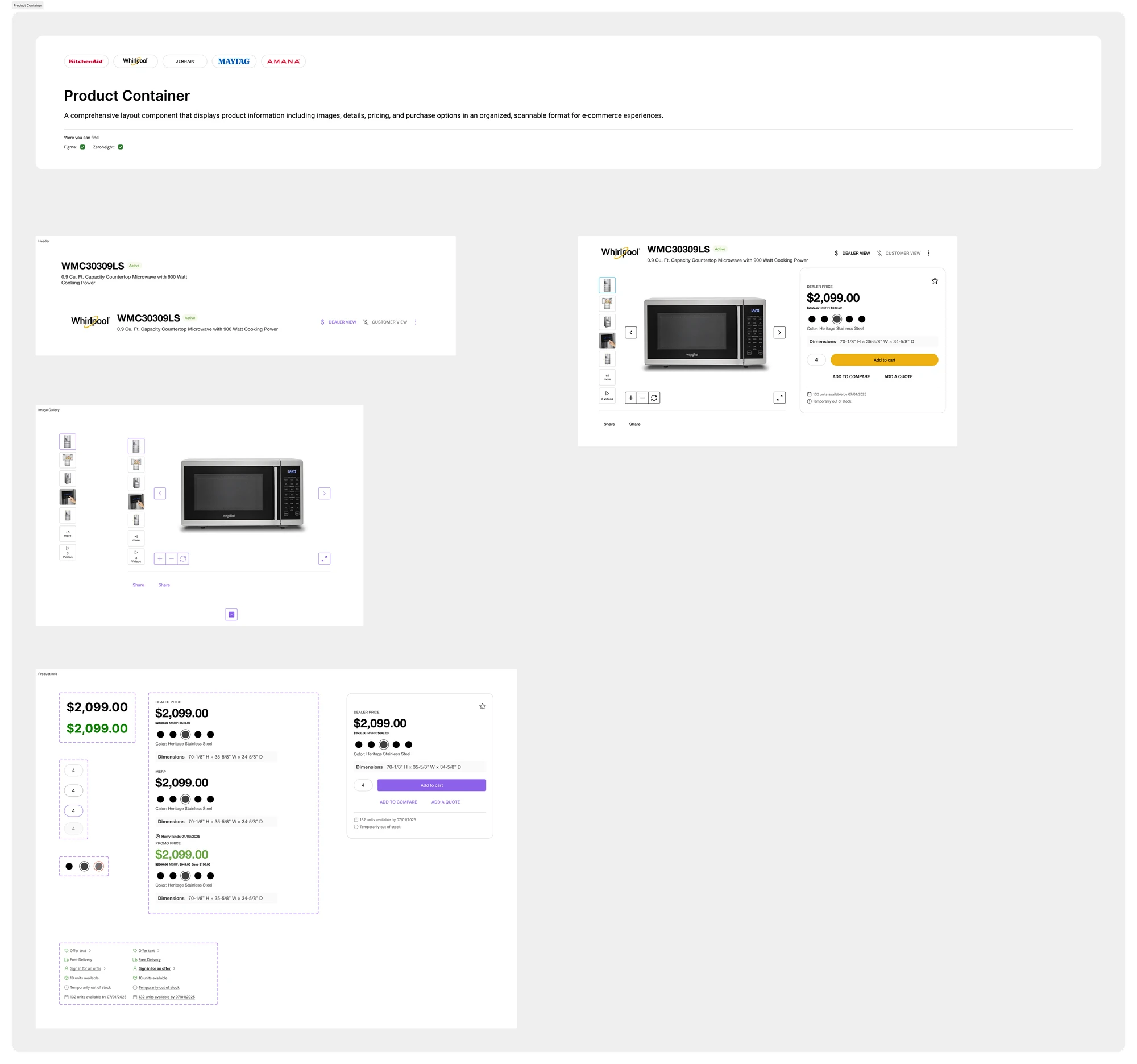Select red-ringed swatch in three-swatch group

point(99,866)
